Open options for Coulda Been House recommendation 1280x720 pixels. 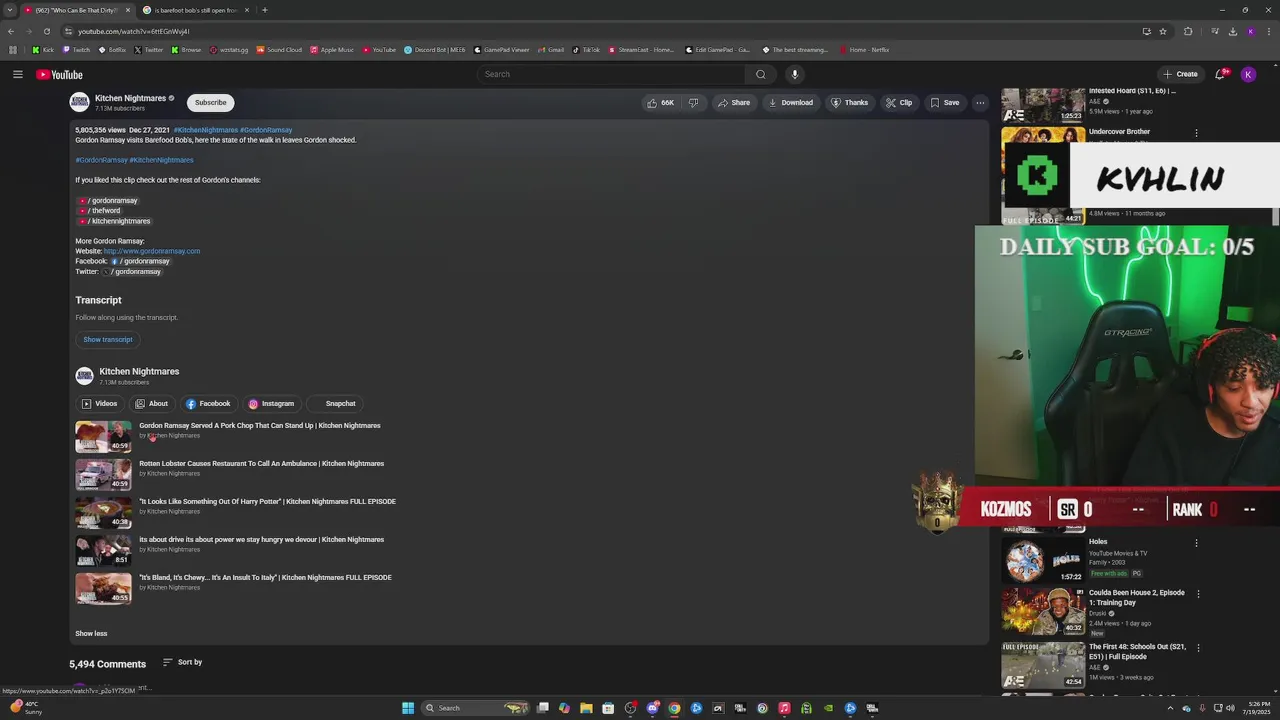(1198, 594)
